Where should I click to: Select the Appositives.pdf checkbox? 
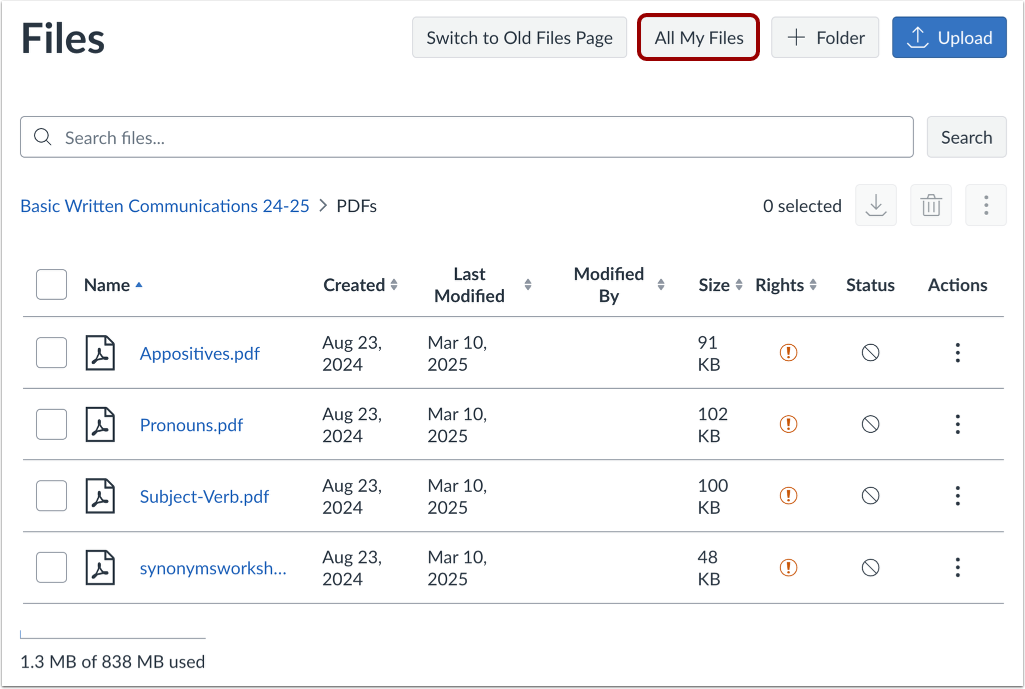coord(51,353)
